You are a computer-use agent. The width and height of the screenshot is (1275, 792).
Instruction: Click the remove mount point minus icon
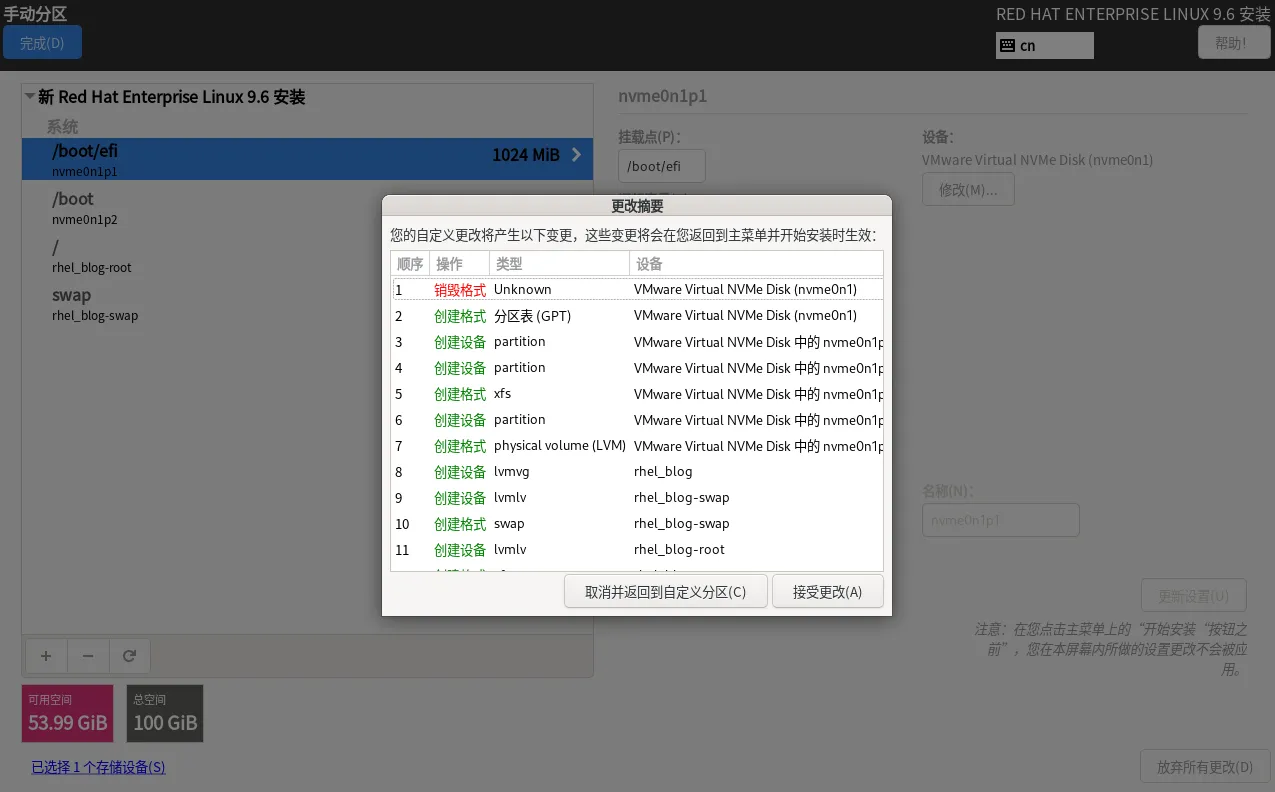click(88, 656)
